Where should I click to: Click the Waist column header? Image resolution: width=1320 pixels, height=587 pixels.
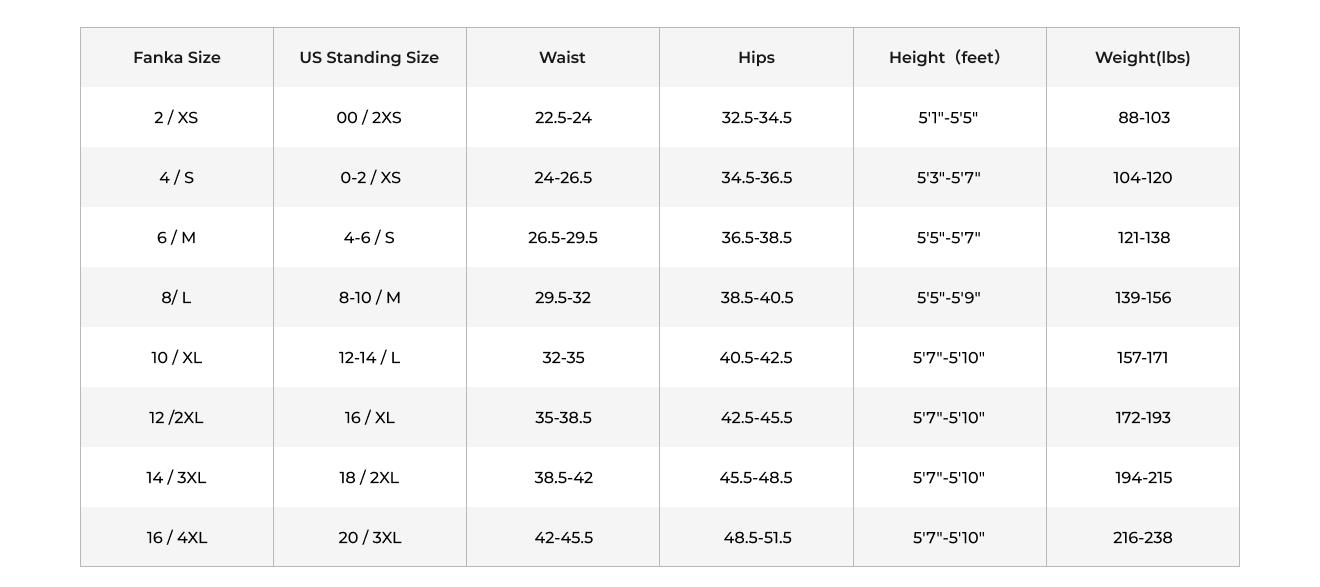[x=562, y=58]
